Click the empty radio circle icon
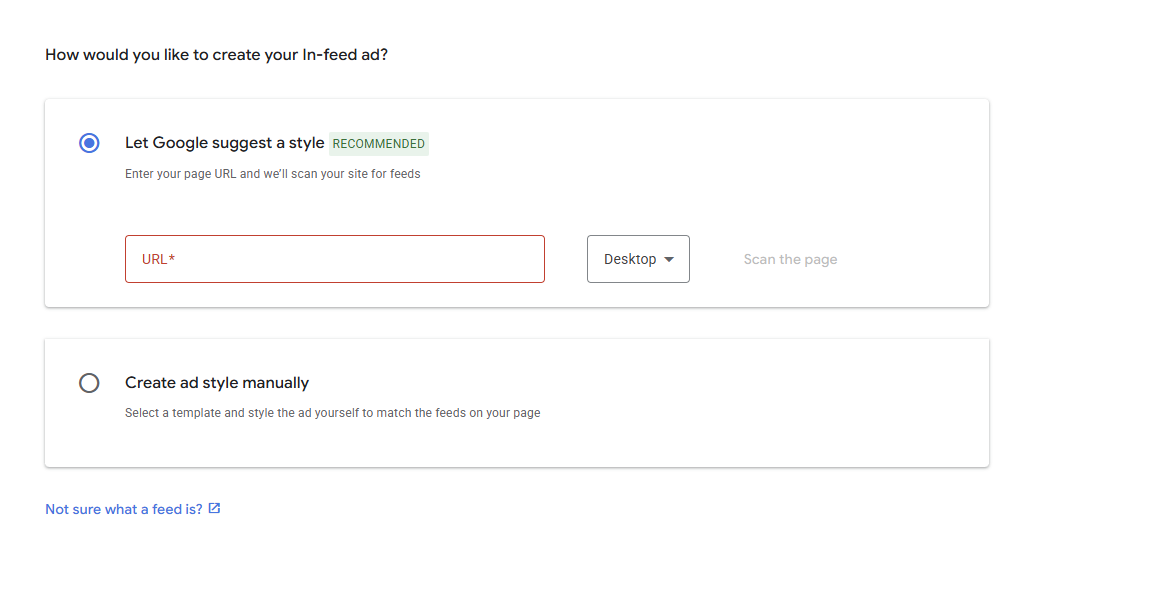The image size is (1163, 594). 89,383
